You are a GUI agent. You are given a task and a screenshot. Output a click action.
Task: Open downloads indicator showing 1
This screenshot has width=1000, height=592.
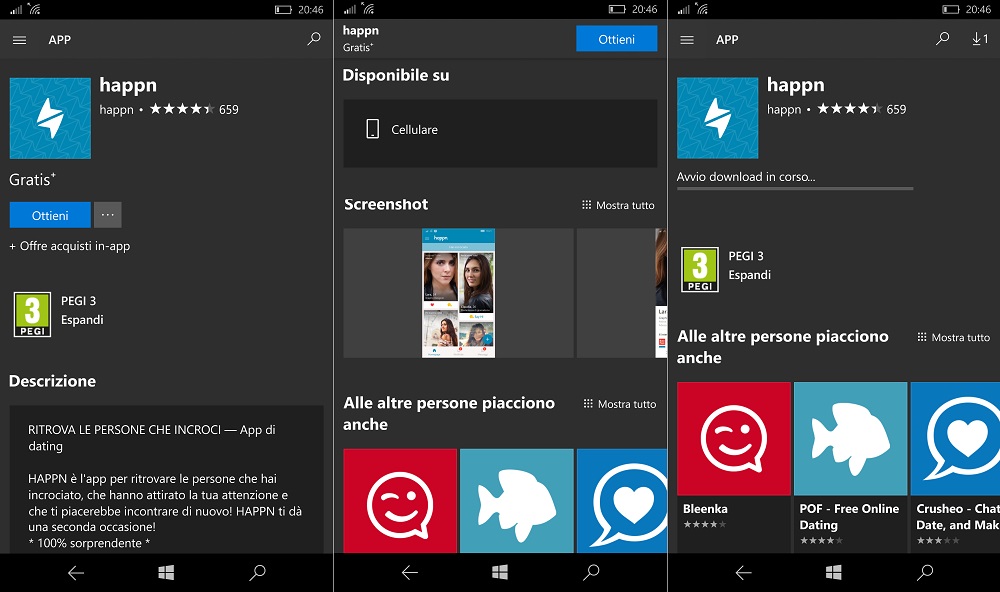pos(980,39)
